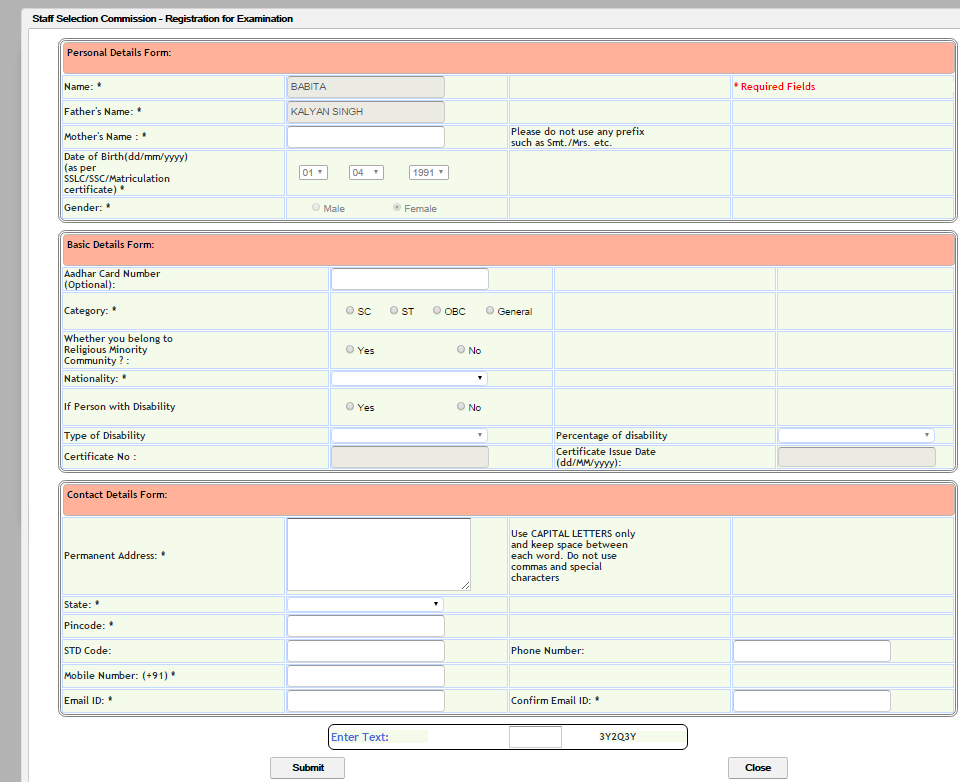
Task: Open the birth month 04 dropdown
Action: [366, 173]
